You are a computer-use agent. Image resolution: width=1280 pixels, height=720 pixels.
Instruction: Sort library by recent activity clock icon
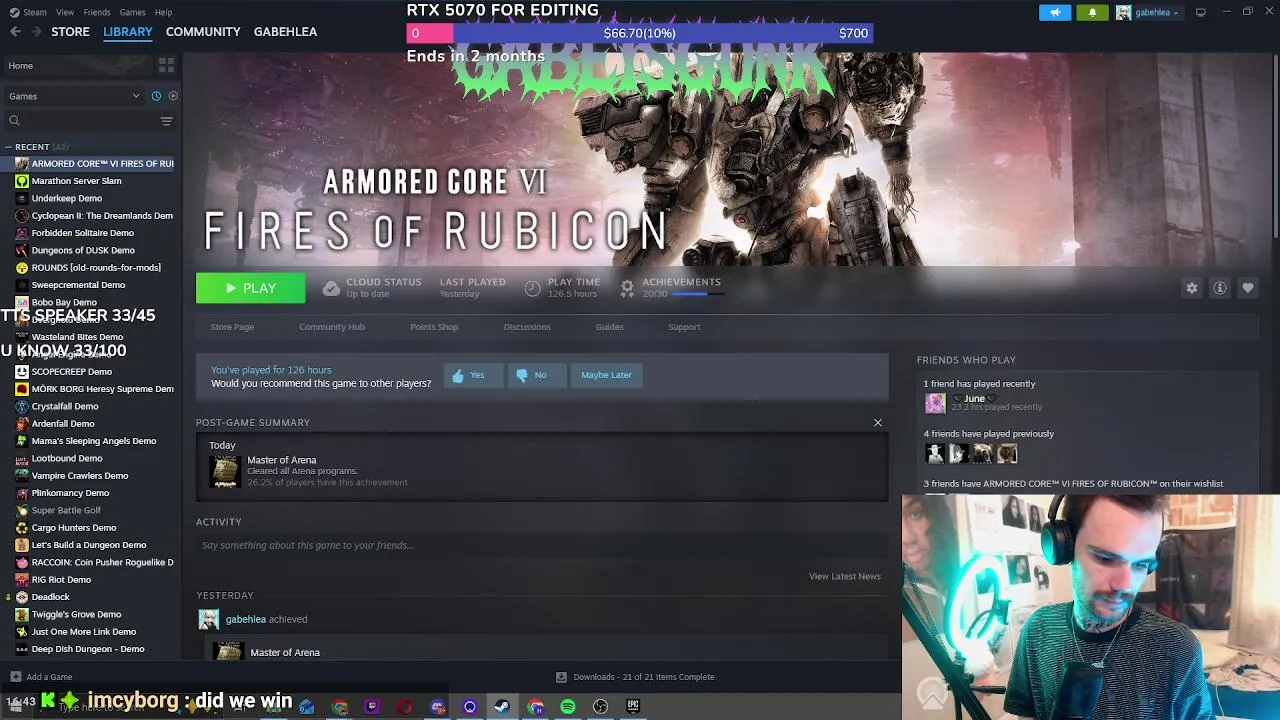click(156, 96)
